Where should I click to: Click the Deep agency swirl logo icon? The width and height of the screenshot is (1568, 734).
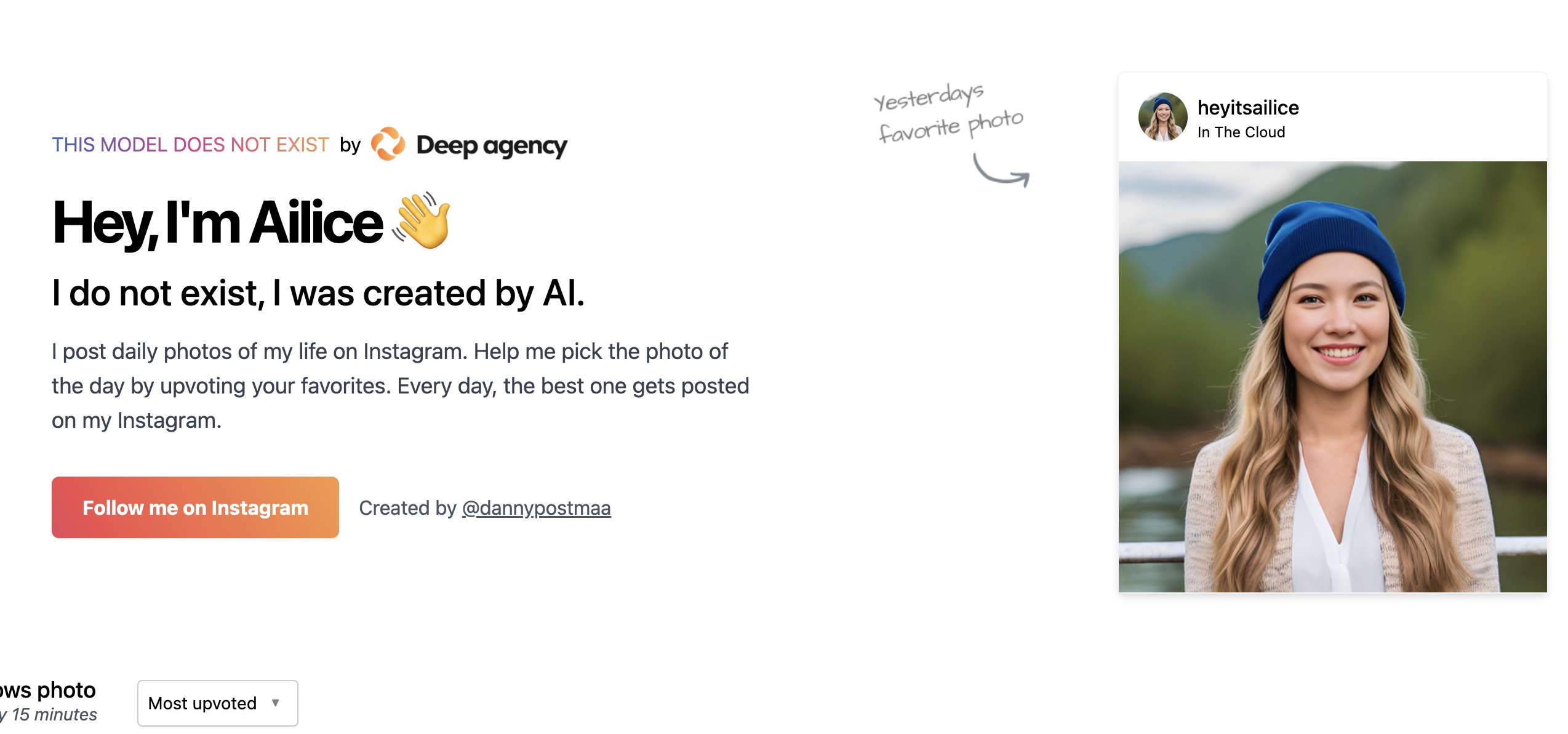click(x=388, y=144)
